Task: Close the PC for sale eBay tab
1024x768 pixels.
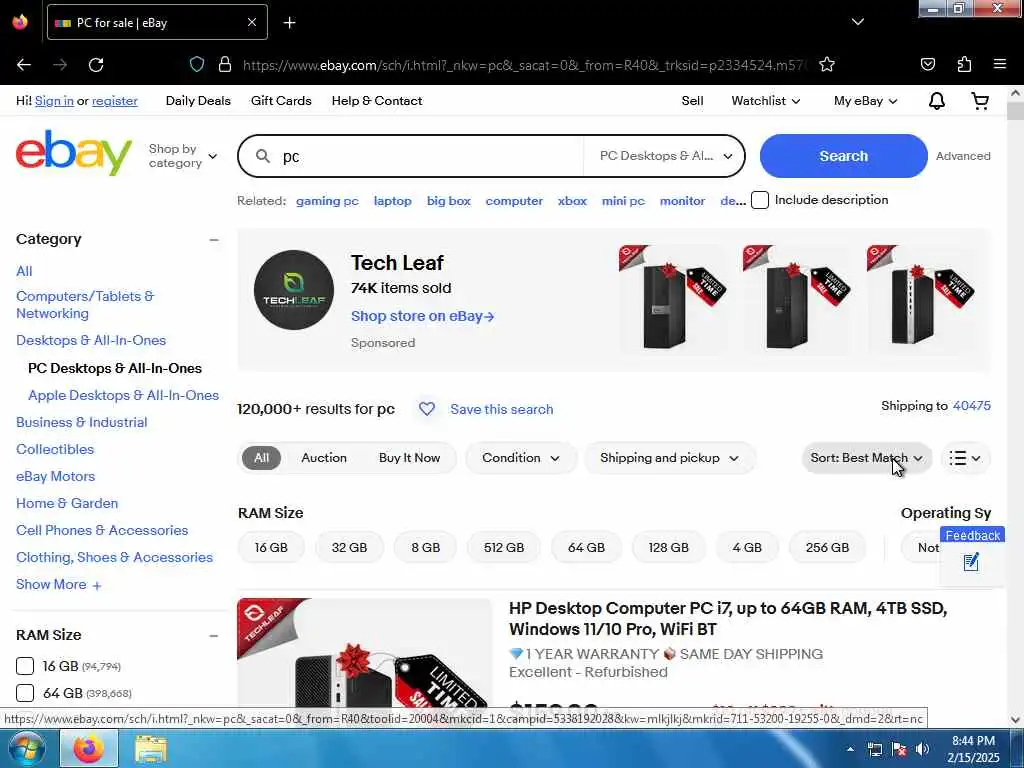Action: (251, 23)
